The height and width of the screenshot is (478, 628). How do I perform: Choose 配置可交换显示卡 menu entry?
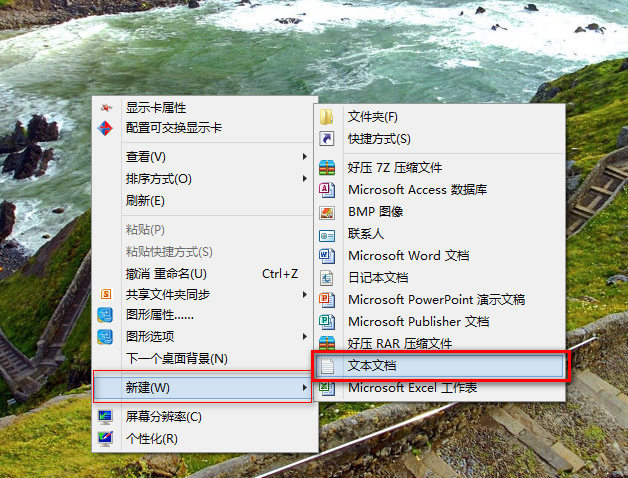coord(204,128)
